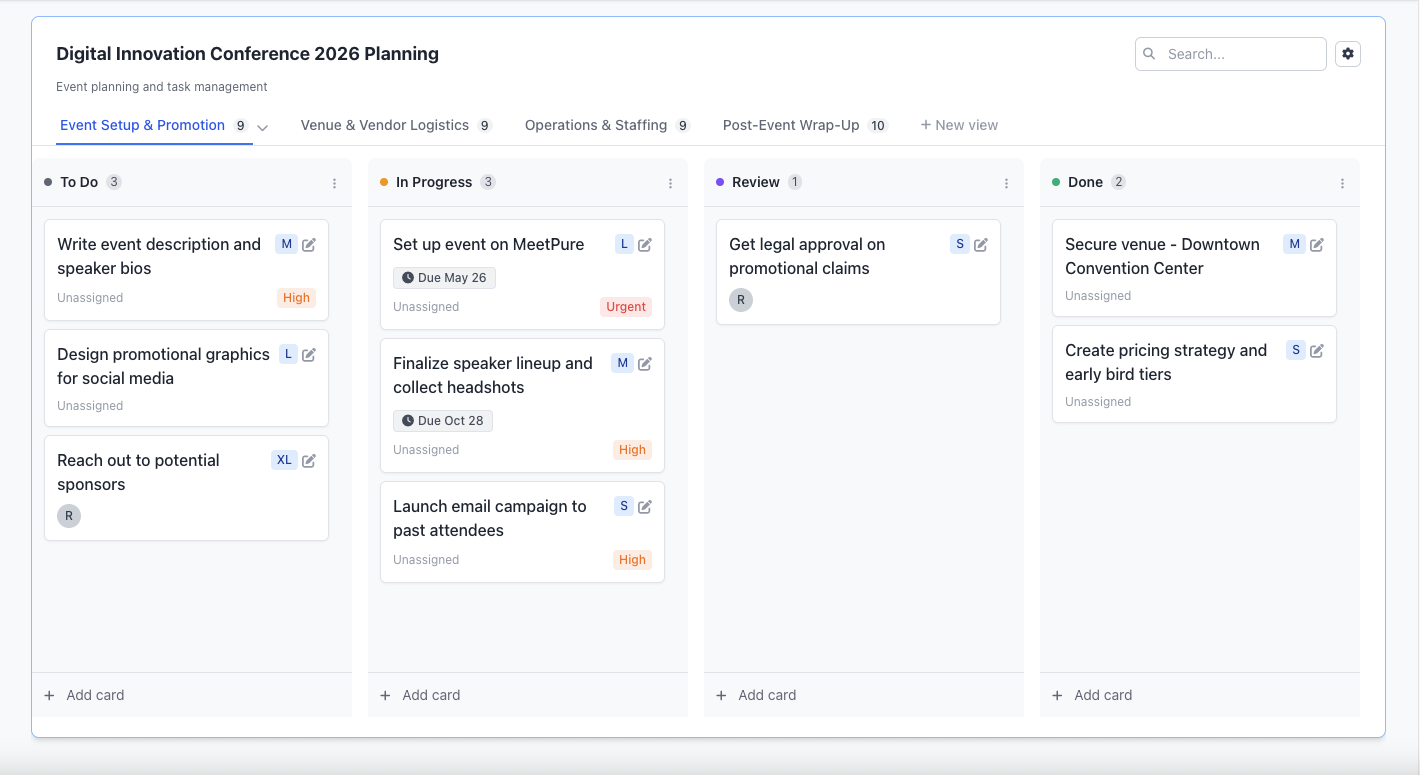This screenshot has height=775, width=1420.
Task: Click the edit icon on the pricing strategy card
Action: (x=1317, y=350)
